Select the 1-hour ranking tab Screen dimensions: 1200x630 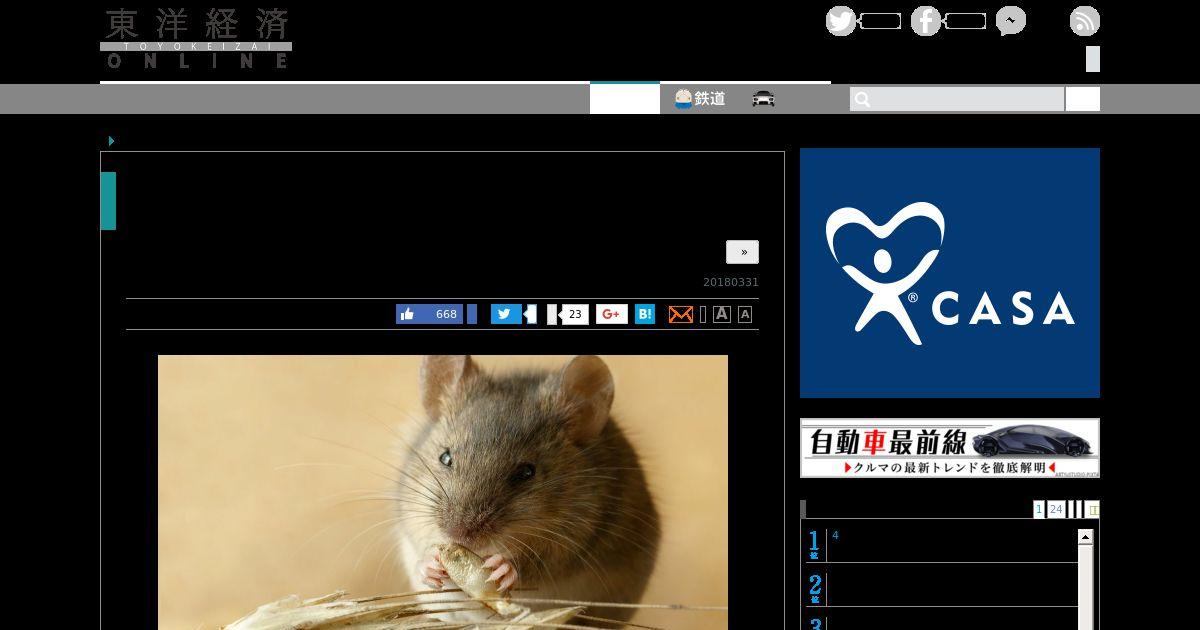click(1039, 509)
